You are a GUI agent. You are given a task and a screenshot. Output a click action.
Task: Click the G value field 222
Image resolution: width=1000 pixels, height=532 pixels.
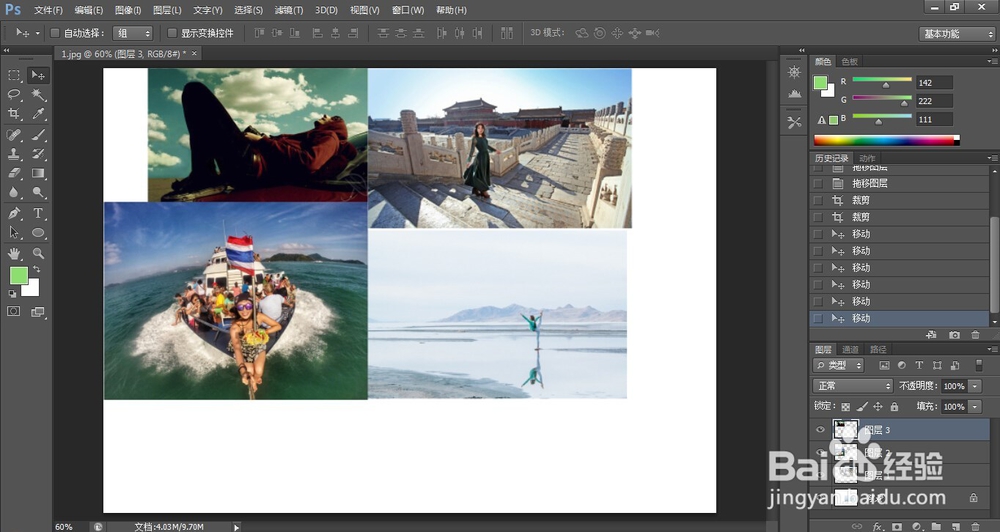(x=934, y=101)
